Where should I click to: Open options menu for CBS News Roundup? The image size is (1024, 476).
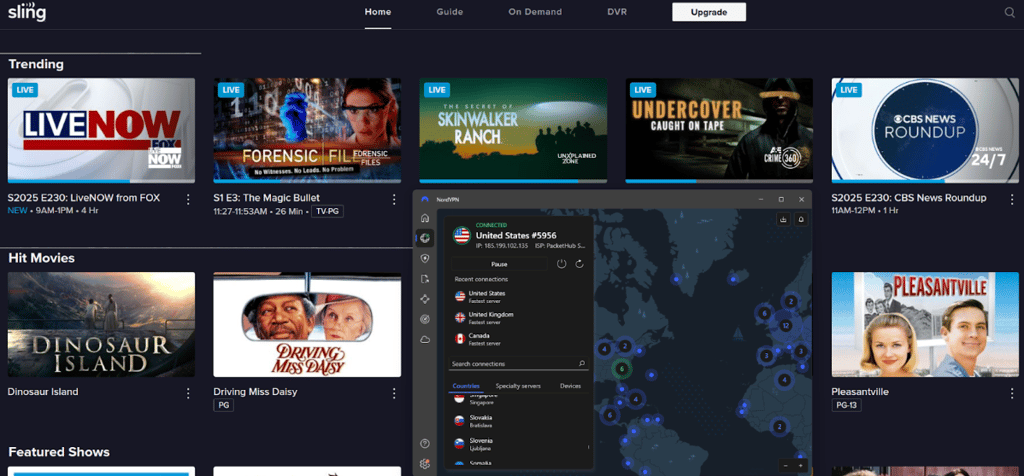click(1012, 199)
